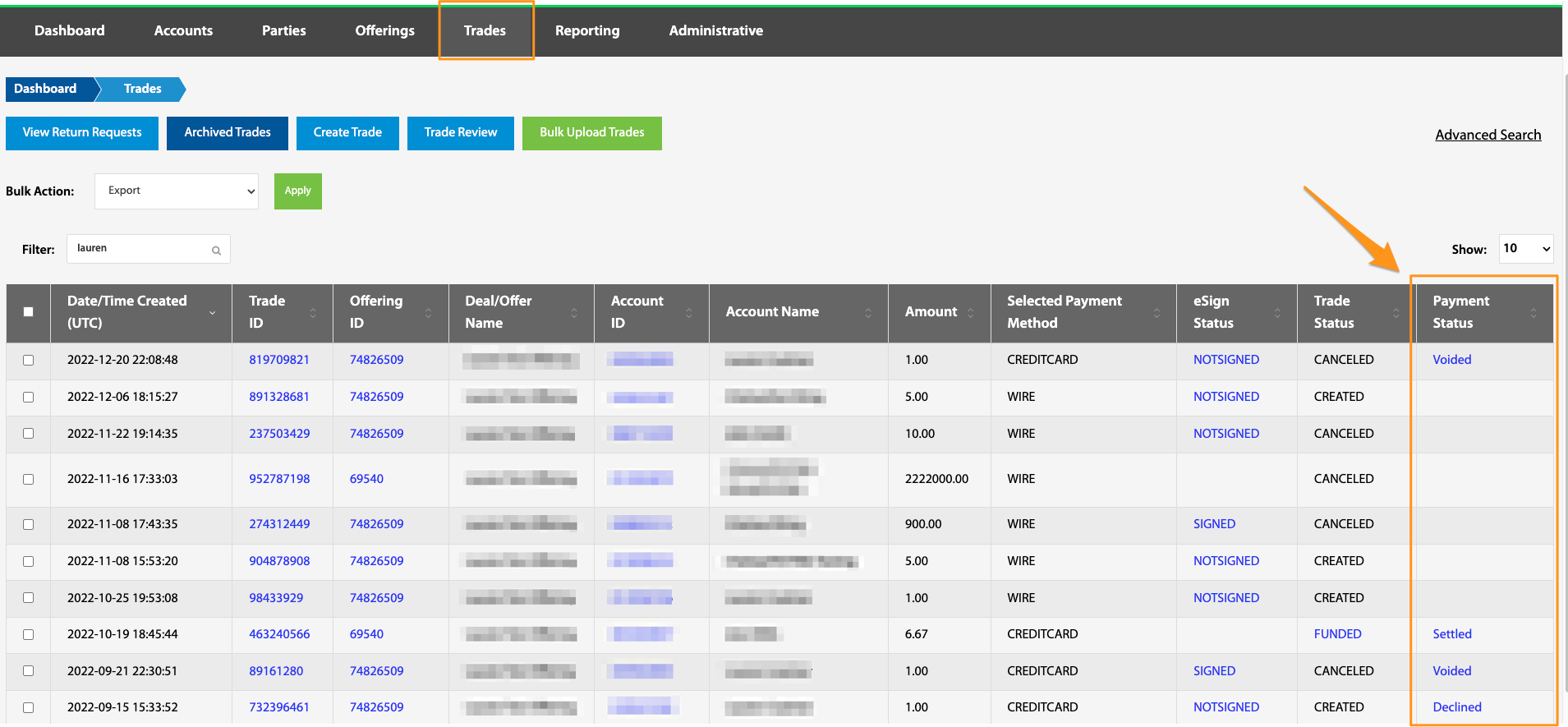Open the Trades menu tab

point(485,30)
